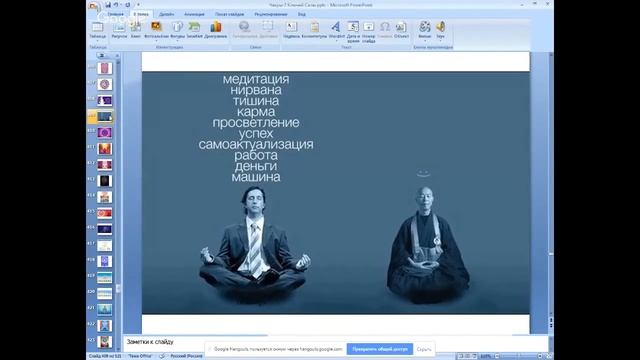Insert a Text box (Надпись)
This screenshot has height=360, width=640.
coord(291,30)
